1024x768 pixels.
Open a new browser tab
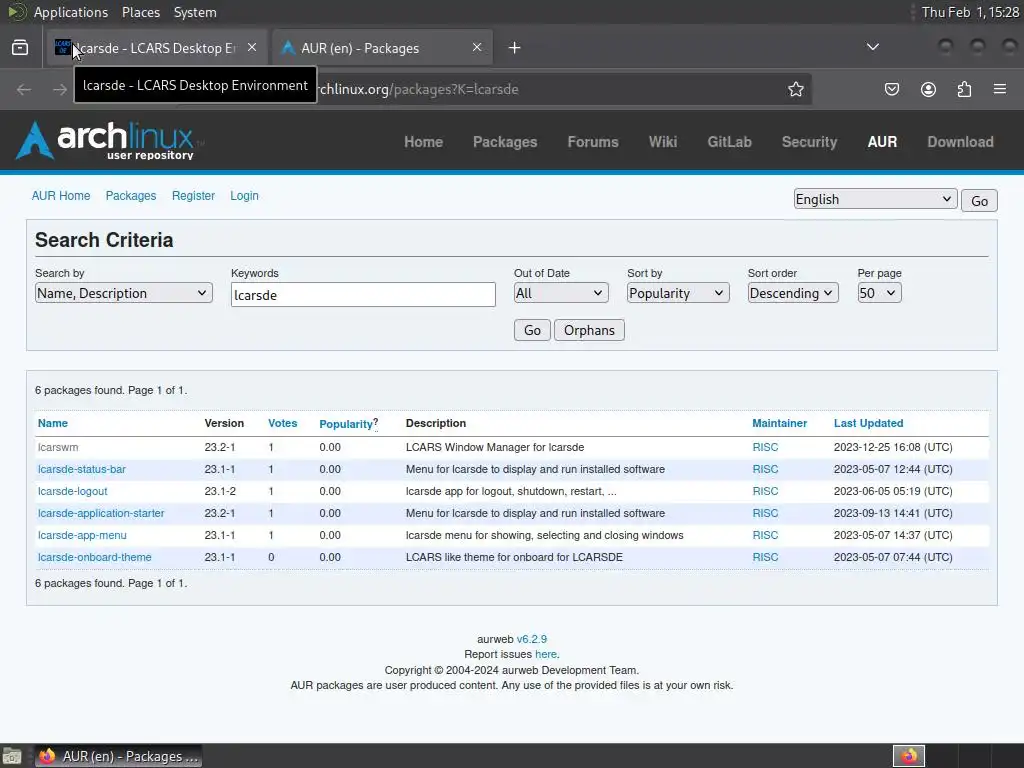(515, 48)
